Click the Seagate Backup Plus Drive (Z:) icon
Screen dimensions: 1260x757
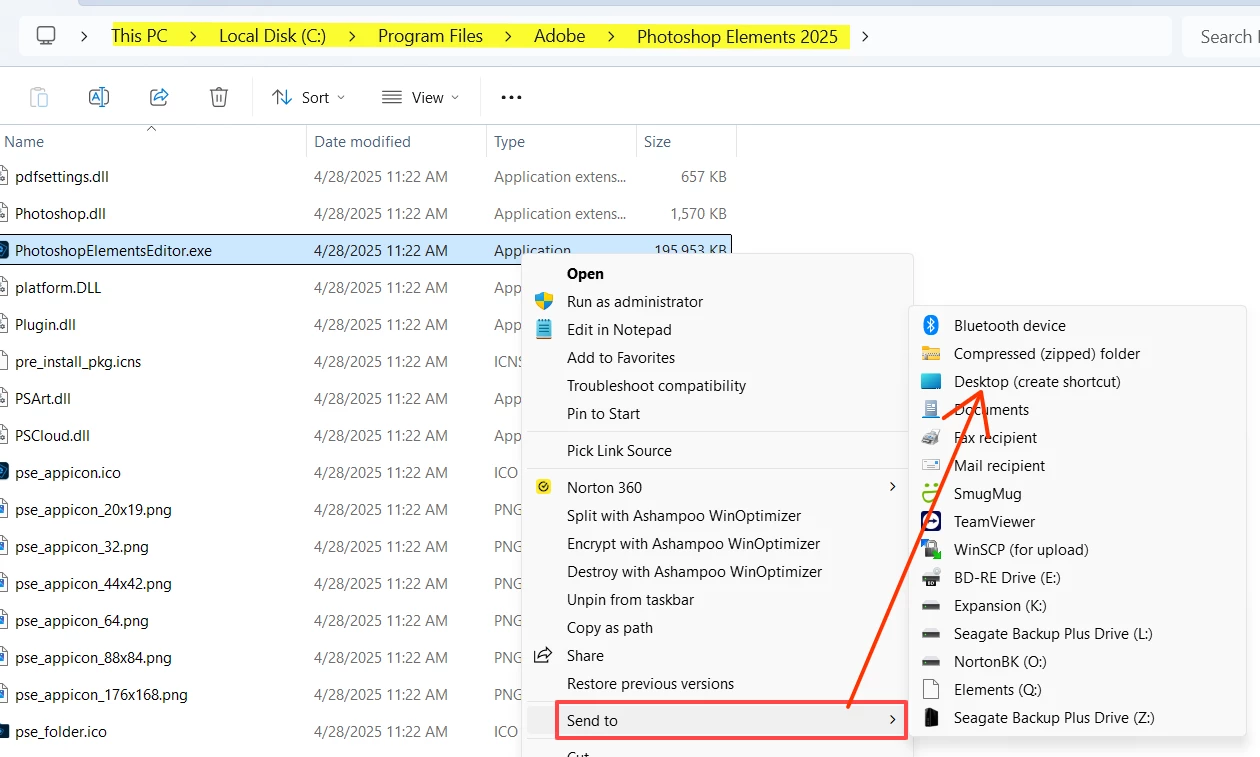(931, 717)
